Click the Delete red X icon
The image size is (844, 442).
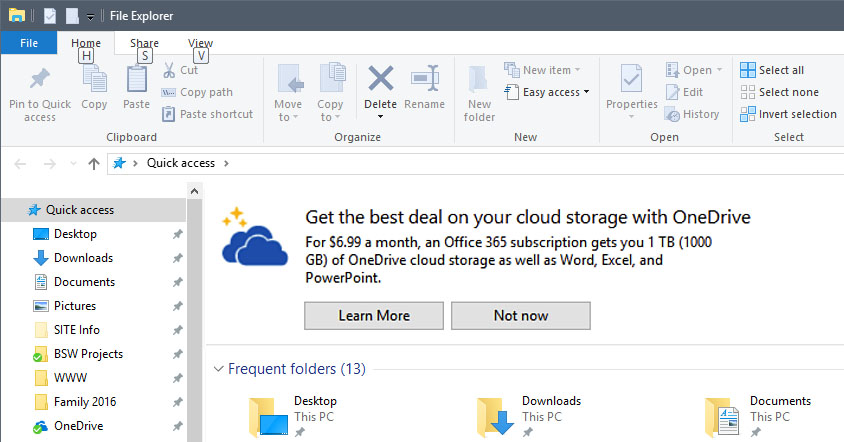[x=381, y=79]
